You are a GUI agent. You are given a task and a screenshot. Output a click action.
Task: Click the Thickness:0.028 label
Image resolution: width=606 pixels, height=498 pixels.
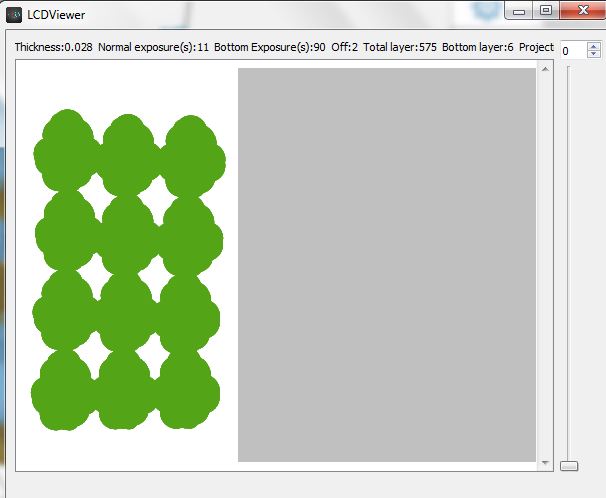click(53, 47)
